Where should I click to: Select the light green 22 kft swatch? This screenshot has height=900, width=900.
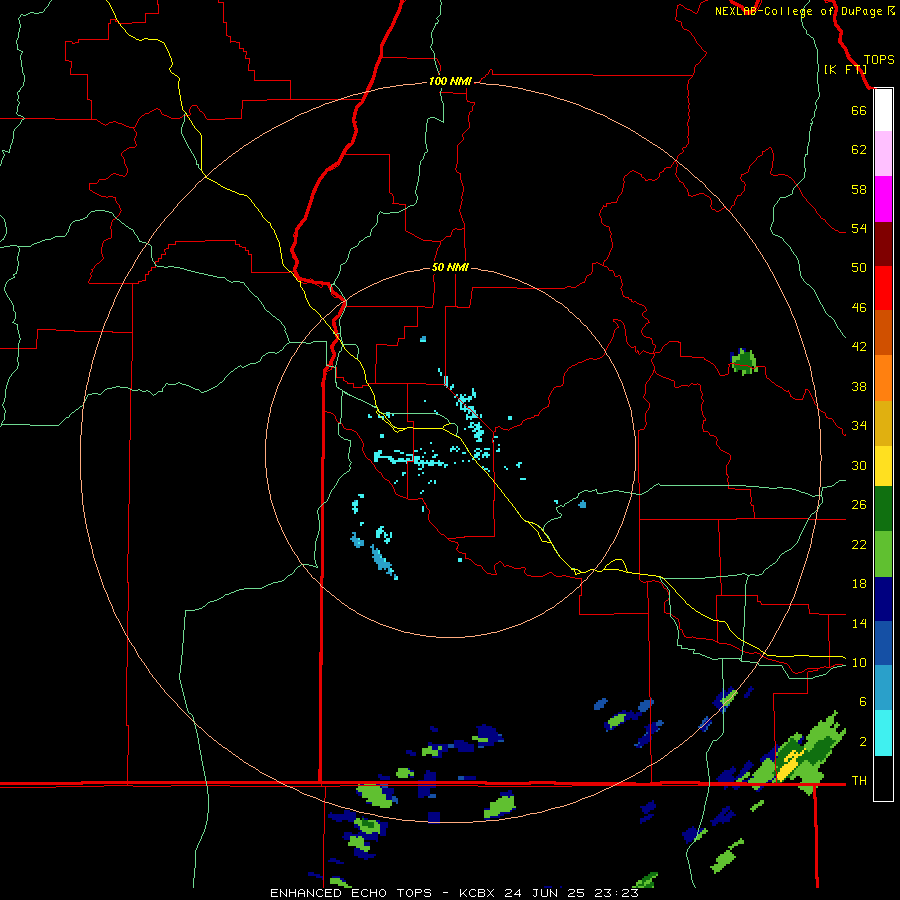tap(883, 554)
